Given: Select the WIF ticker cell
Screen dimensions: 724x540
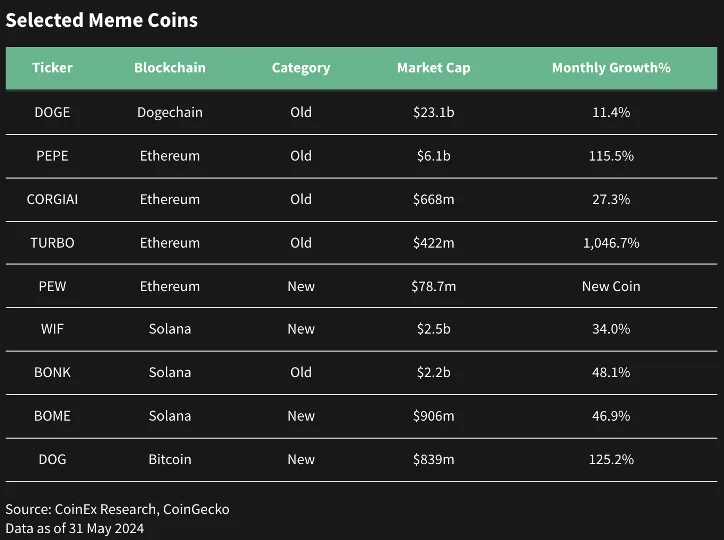Looking at the screenshot, I should tap(52, 329).
